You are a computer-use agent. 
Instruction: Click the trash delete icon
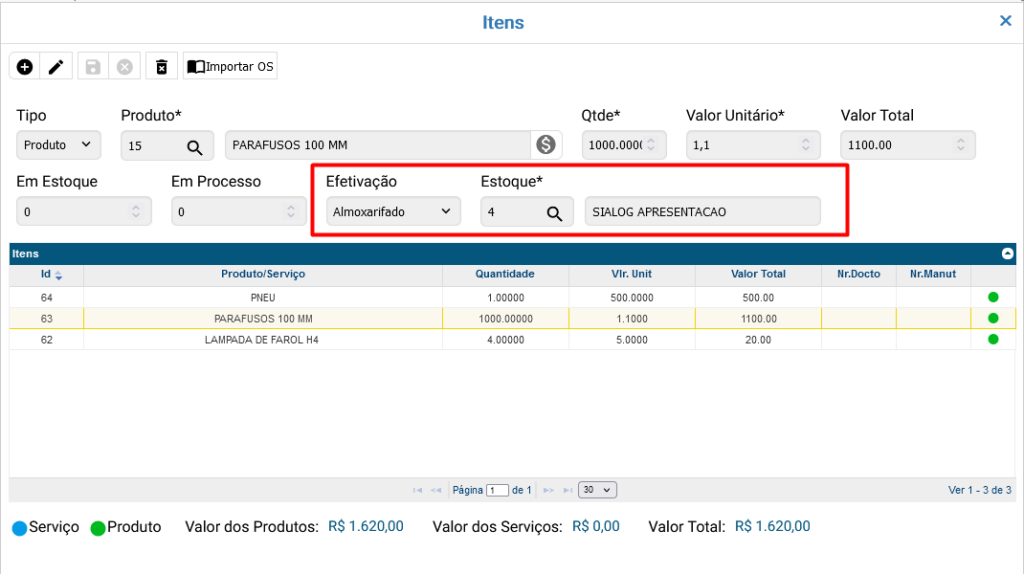pyautogui.click(x=161, y=67)
